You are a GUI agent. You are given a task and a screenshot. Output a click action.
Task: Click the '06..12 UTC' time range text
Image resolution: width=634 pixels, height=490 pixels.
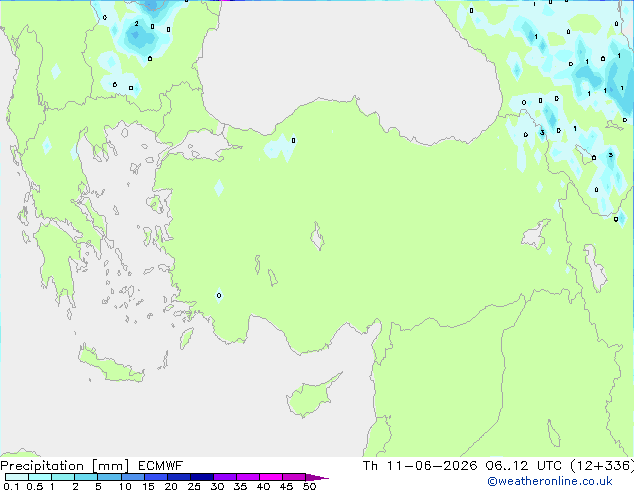[x=524, y=466]
